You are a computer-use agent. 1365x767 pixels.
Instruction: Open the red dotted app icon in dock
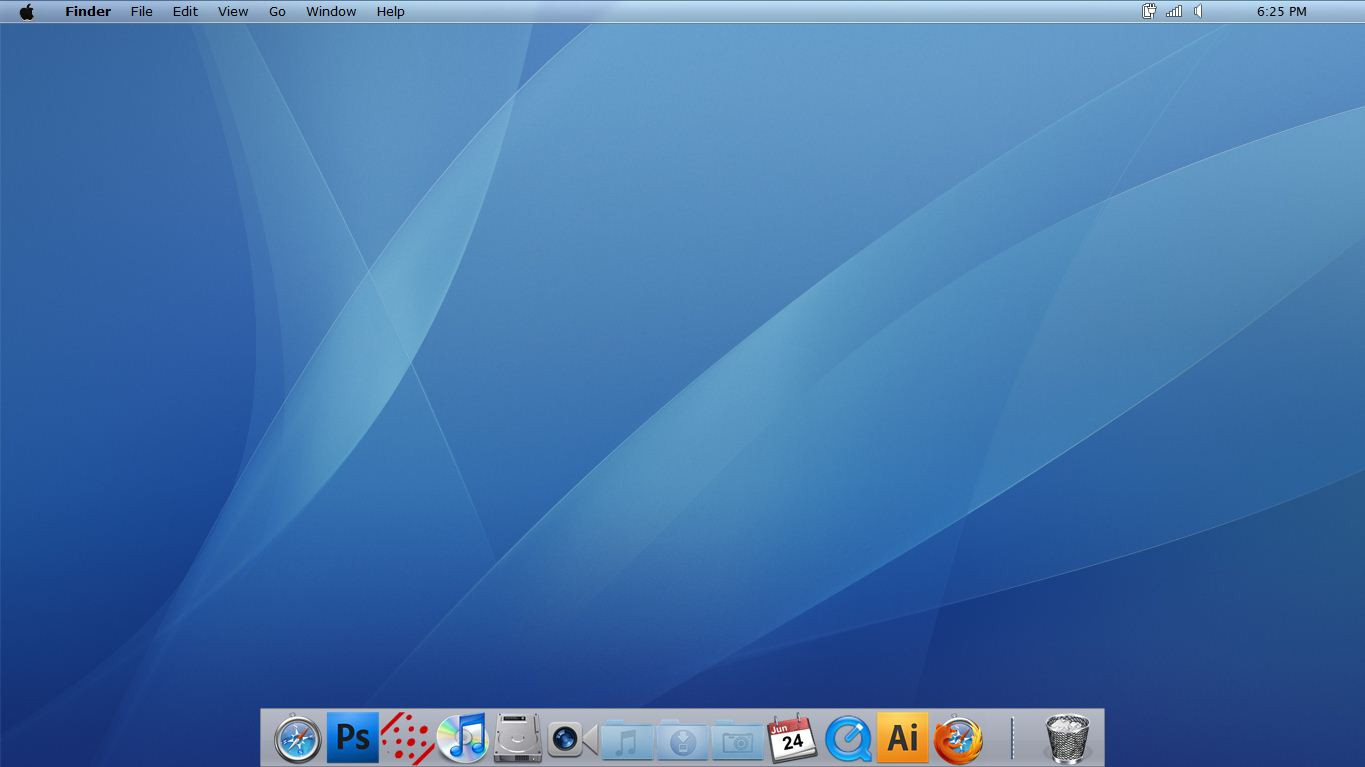click(x=407, y=738)
